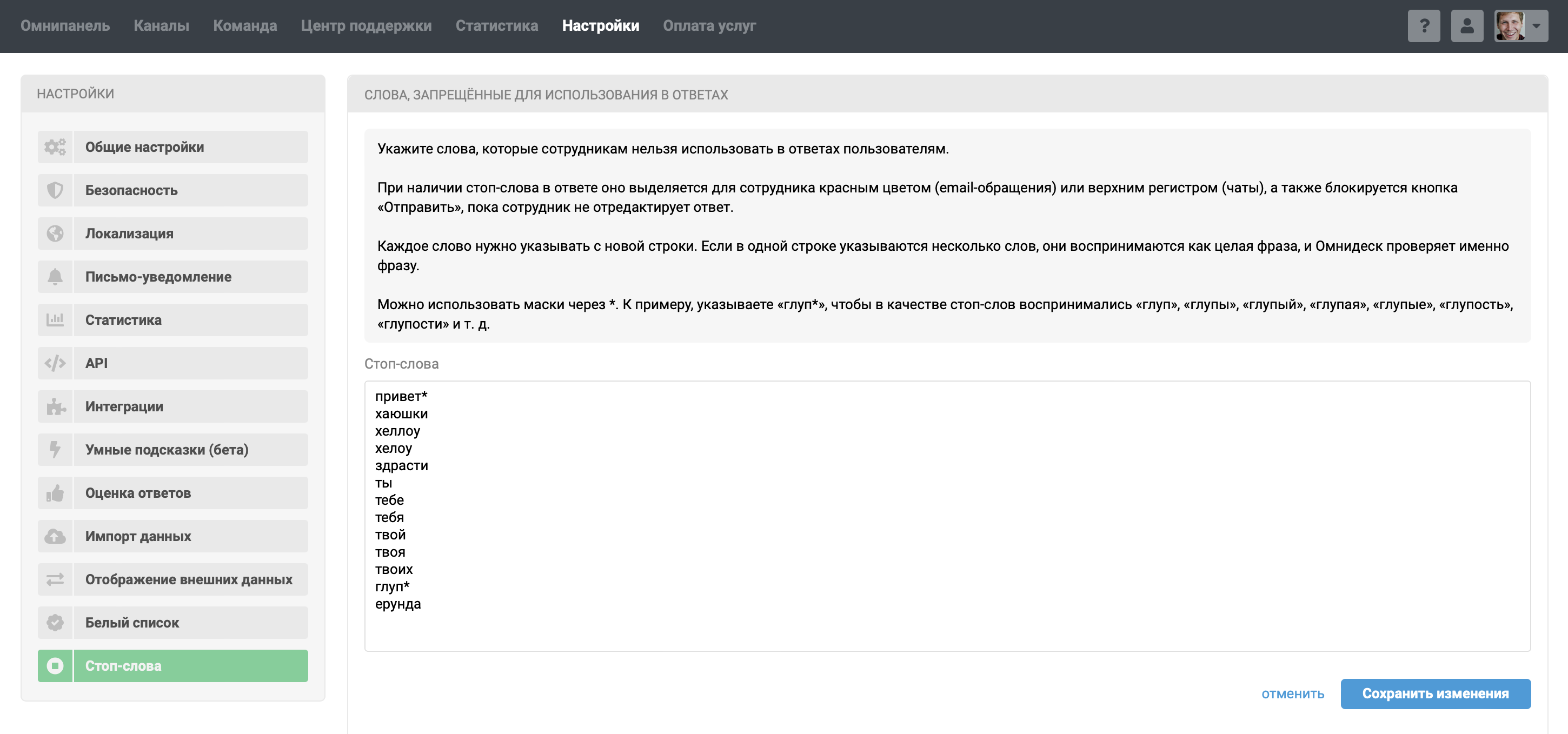
Task: Click the checkmark badge icon for Белый список
Action: 55,622
